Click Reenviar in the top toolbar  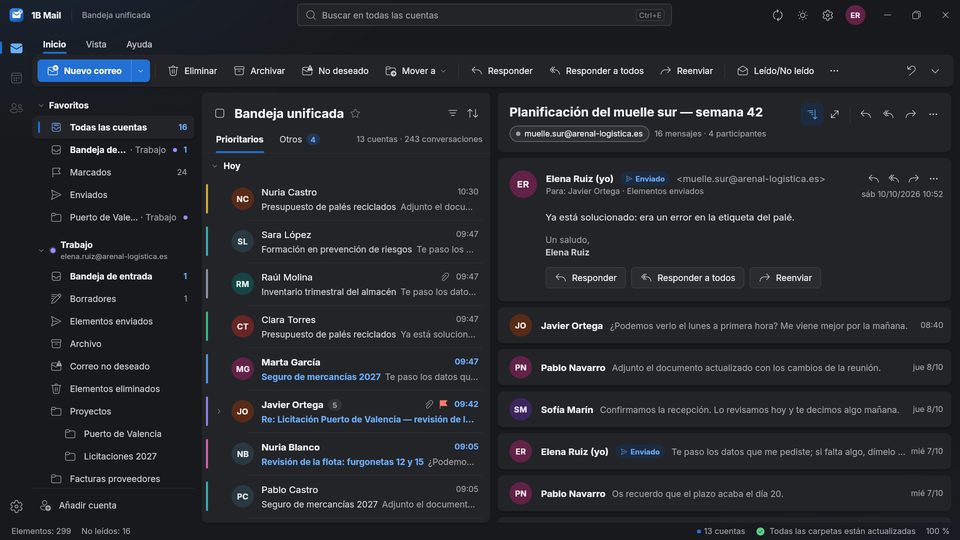pos(687,71)
